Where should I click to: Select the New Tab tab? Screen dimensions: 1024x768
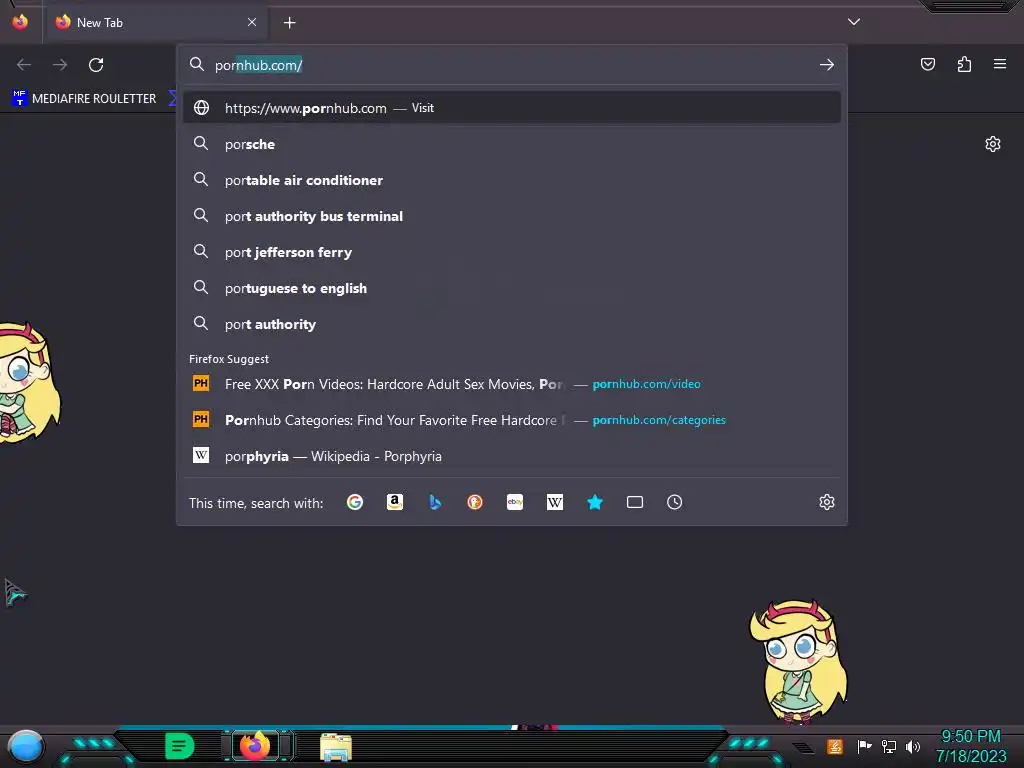pyautogui.click(x=155, y=23)
